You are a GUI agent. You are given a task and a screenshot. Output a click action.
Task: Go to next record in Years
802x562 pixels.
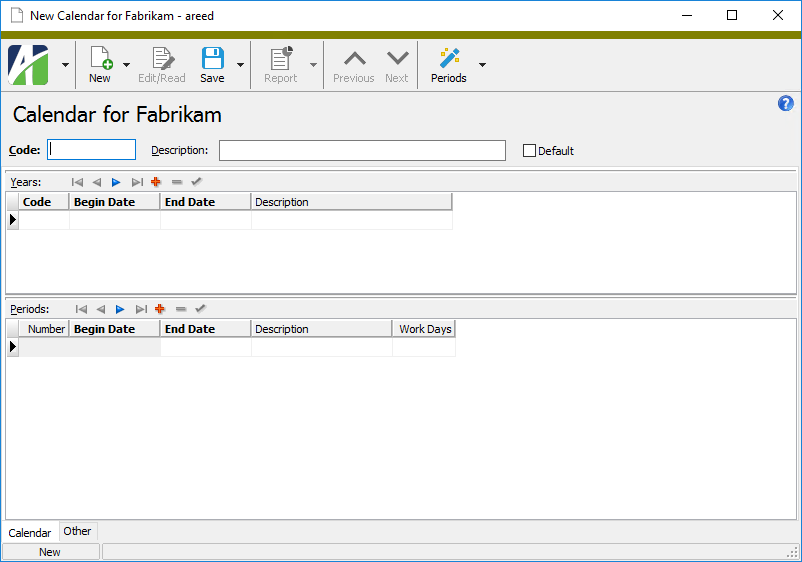coord(116,182)
